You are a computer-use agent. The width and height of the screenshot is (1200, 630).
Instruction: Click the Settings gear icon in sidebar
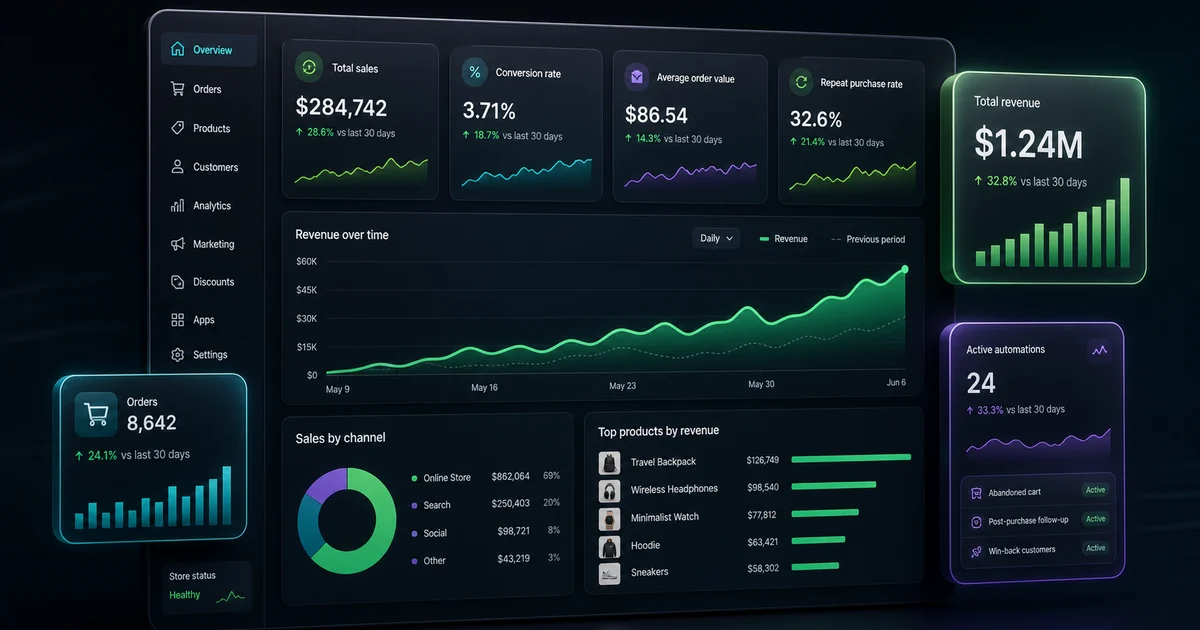point(177,355)
